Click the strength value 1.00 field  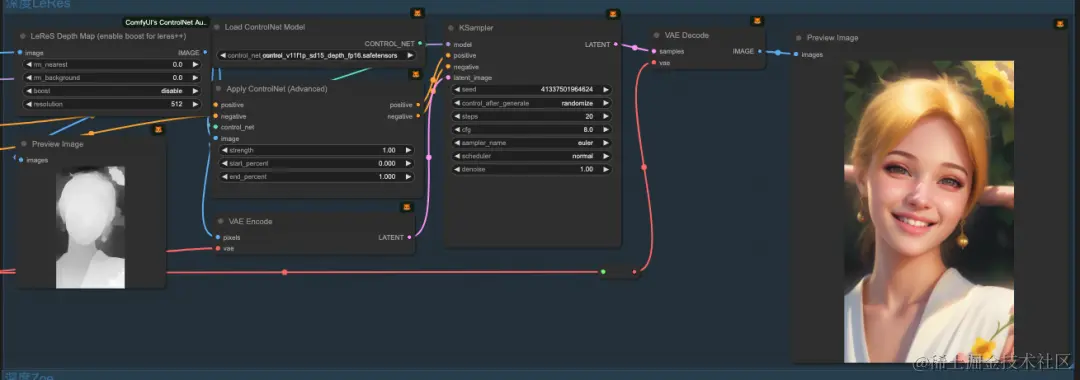point(317,150)
